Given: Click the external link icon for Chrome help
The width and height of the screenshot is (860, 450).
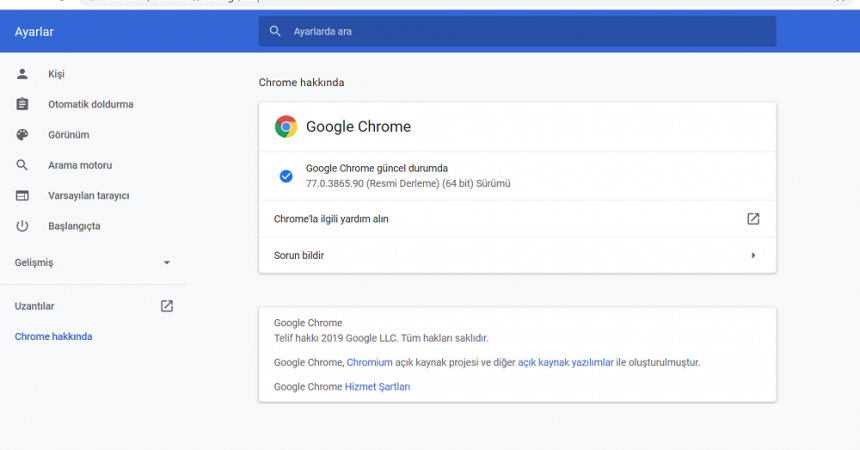Looking at the screenshot, I should click(753, 218).
